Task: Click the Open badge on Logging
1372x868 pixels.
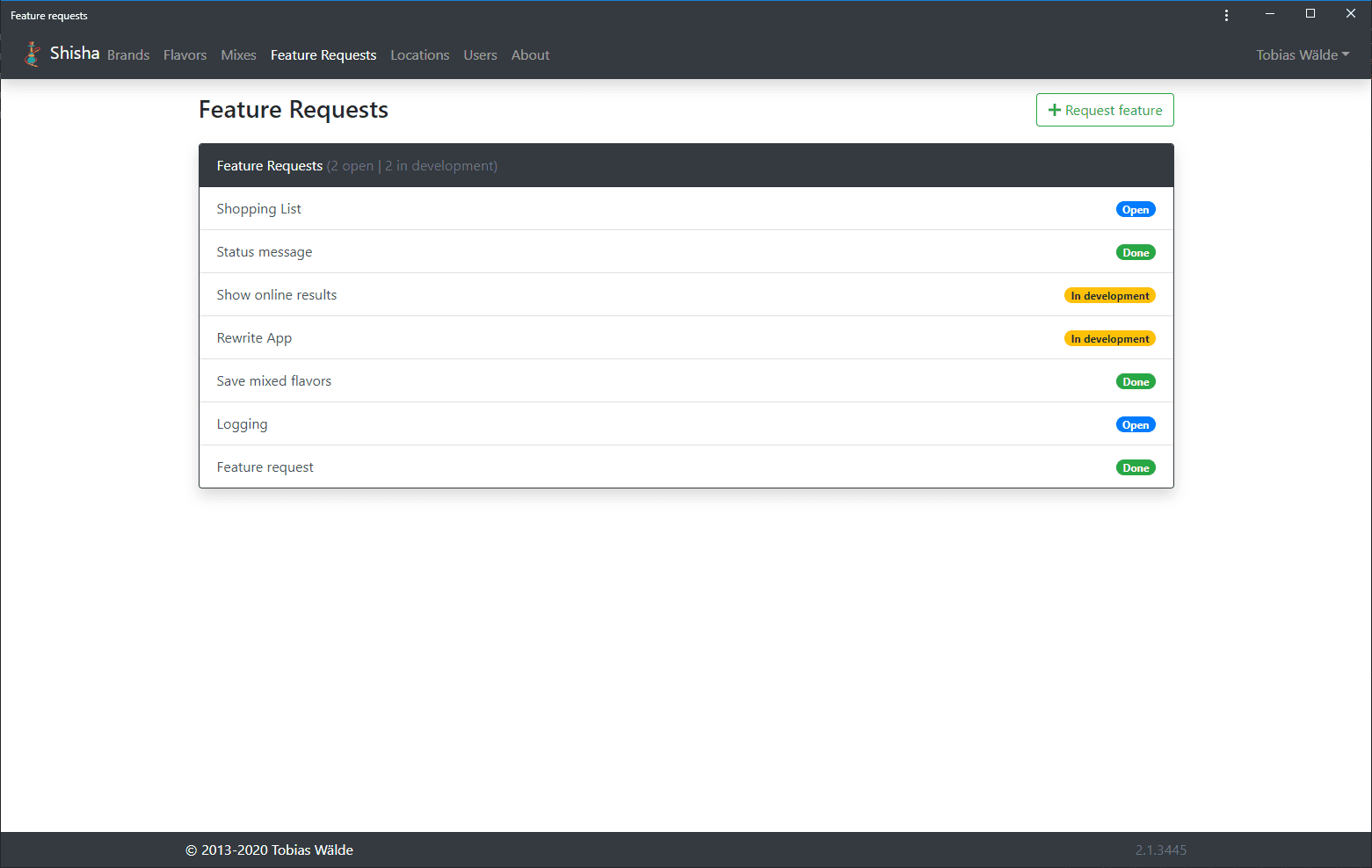Action: coord(1136,425)
